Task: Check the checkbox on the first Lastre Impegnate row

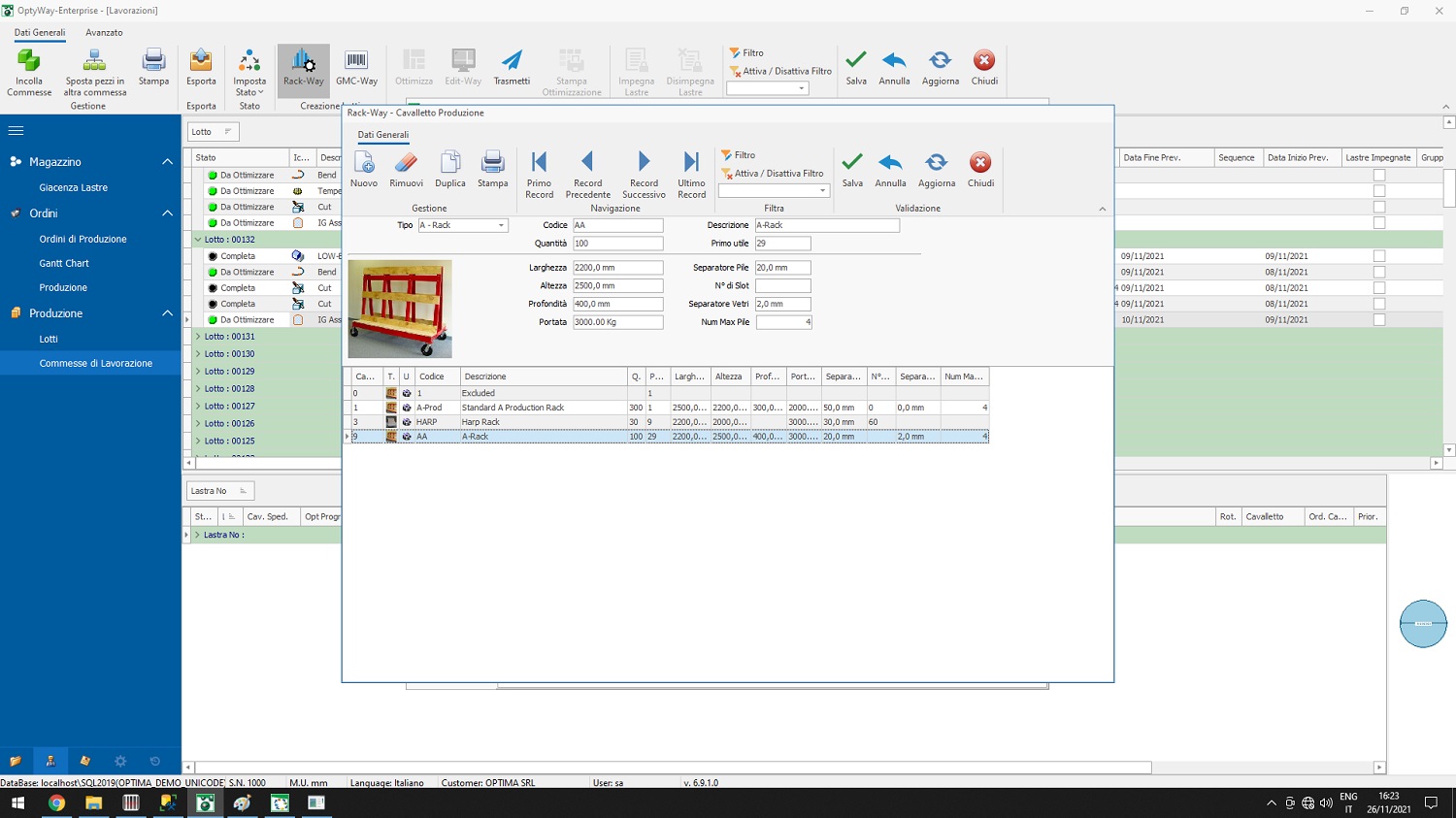Action: click(1377, 175)
